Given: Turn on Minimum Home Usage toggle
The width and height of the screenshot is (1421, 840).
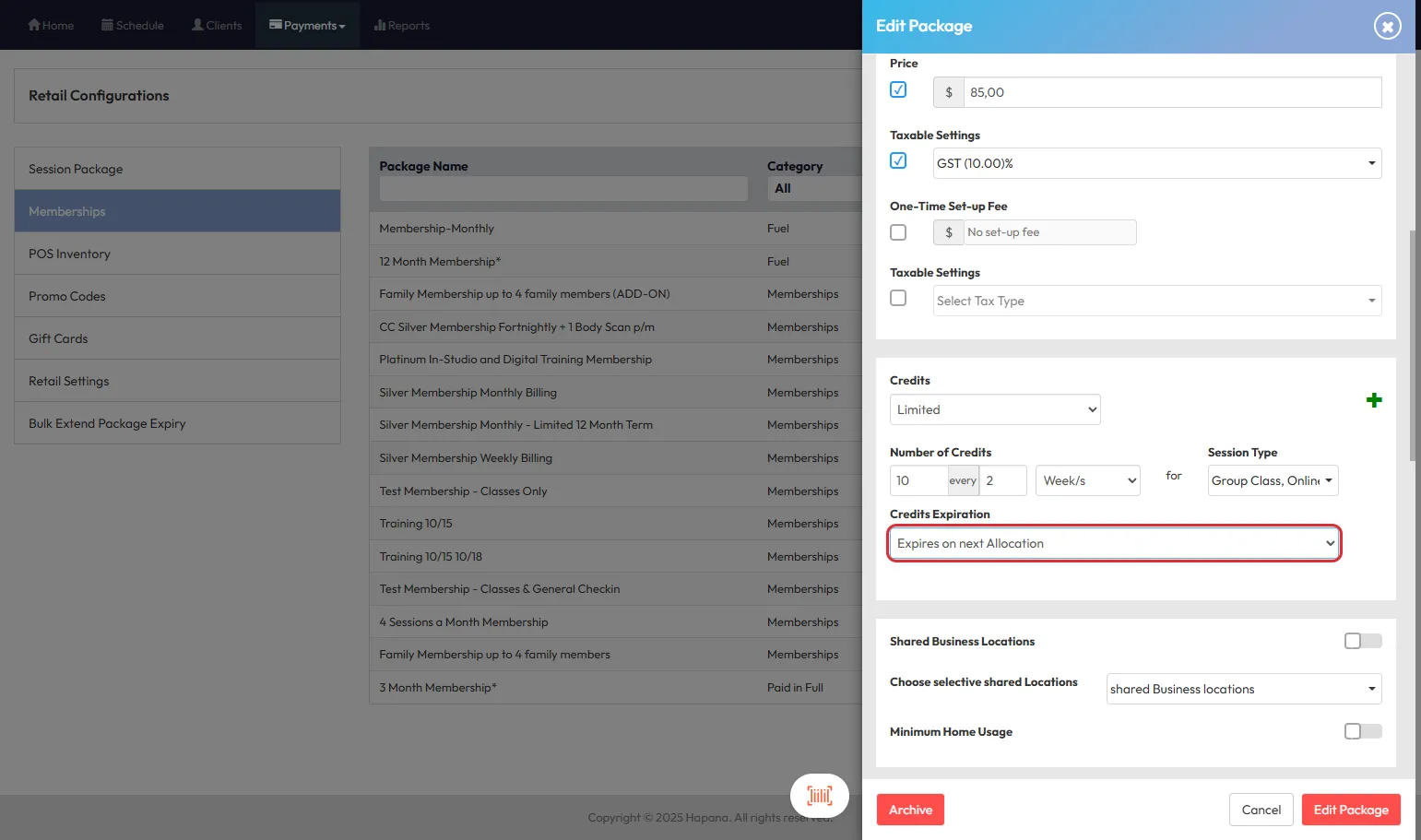Looking at the screenshot, I should click(1362, 731).
